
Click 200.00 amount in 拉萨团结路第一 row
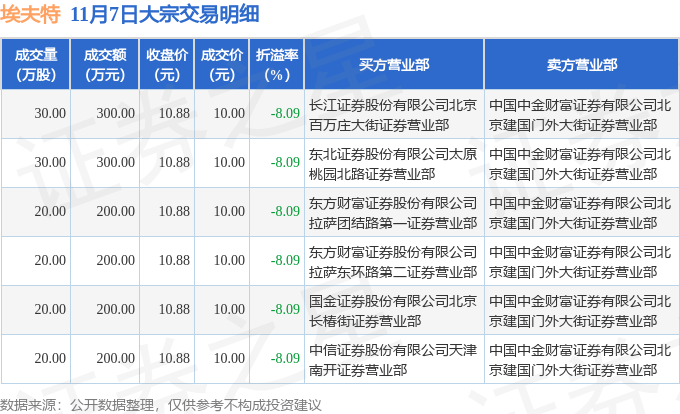click(x=115, y=211)
